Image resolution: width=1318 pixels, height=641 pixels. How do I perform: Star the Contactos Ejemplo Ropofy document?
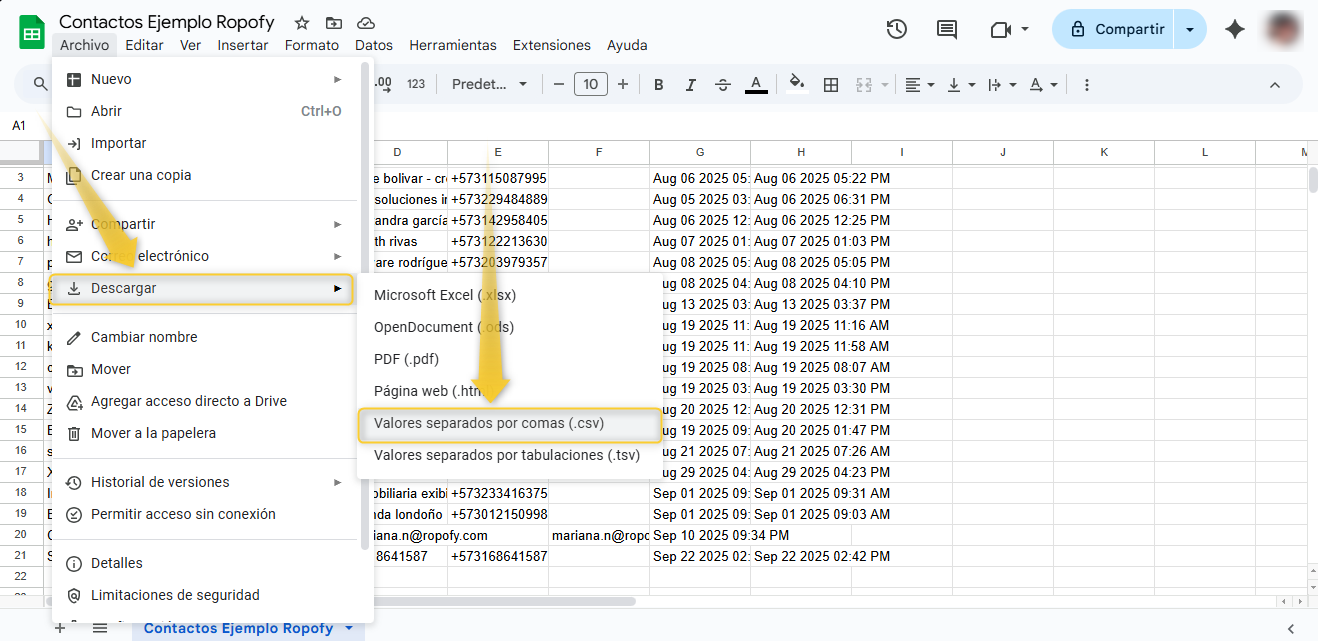pos(299,23)
